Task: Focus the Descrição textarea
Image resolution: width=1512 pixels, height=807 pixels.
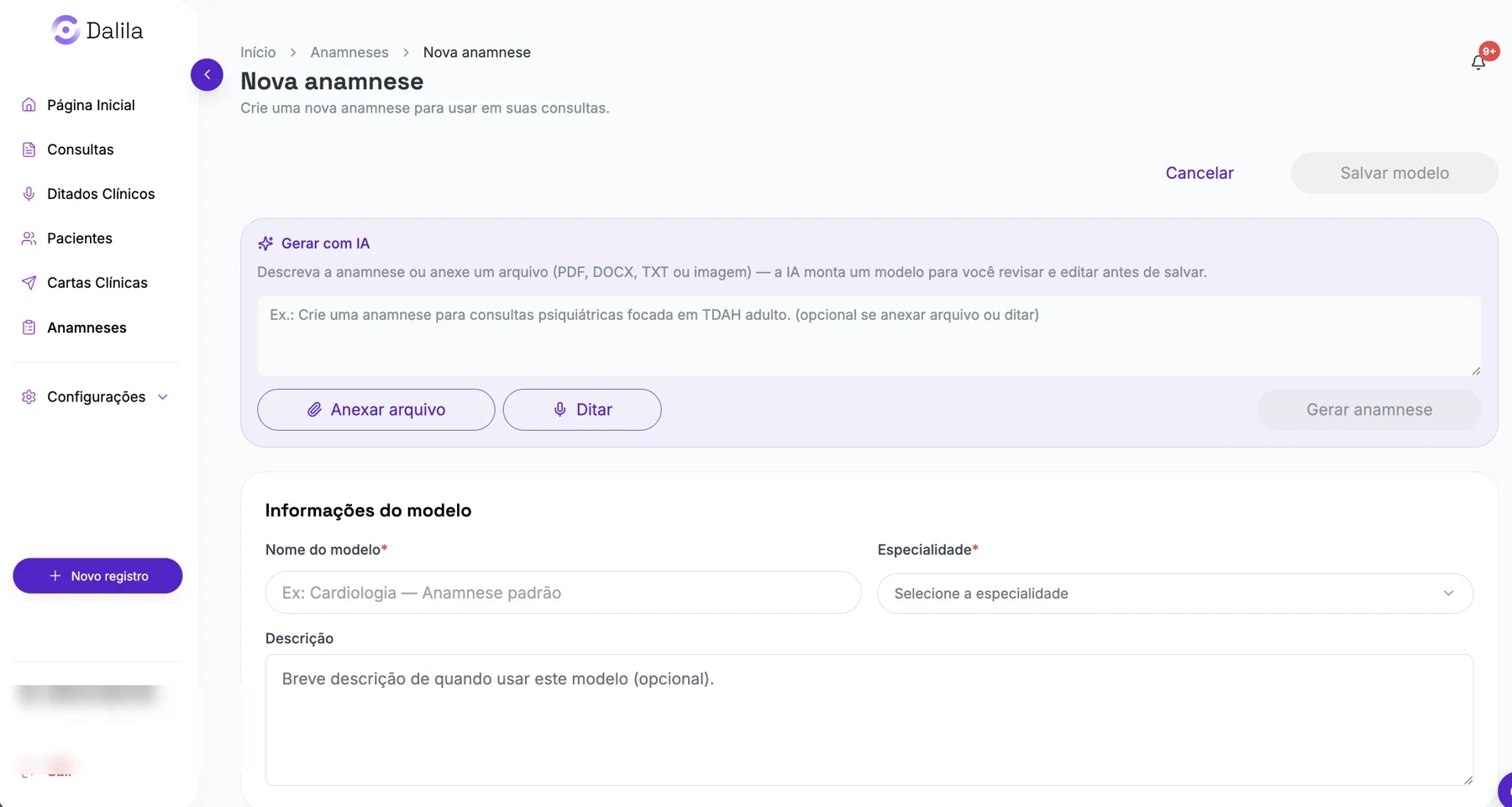Action: click(869, 721)
